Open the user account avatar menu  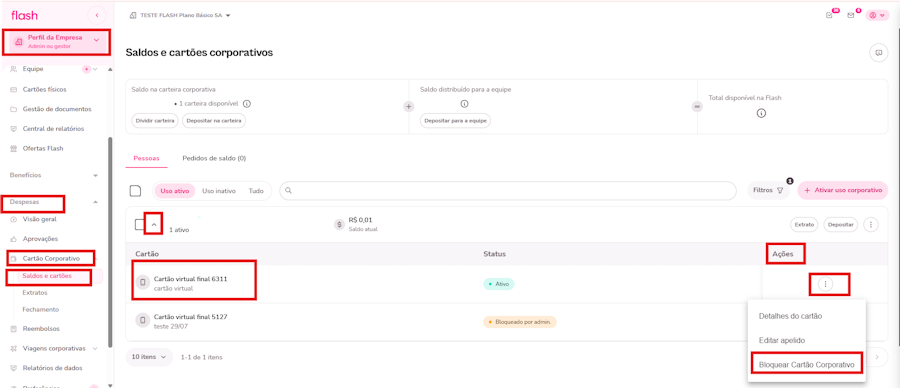pyautogui.click(x=877, y=15)
